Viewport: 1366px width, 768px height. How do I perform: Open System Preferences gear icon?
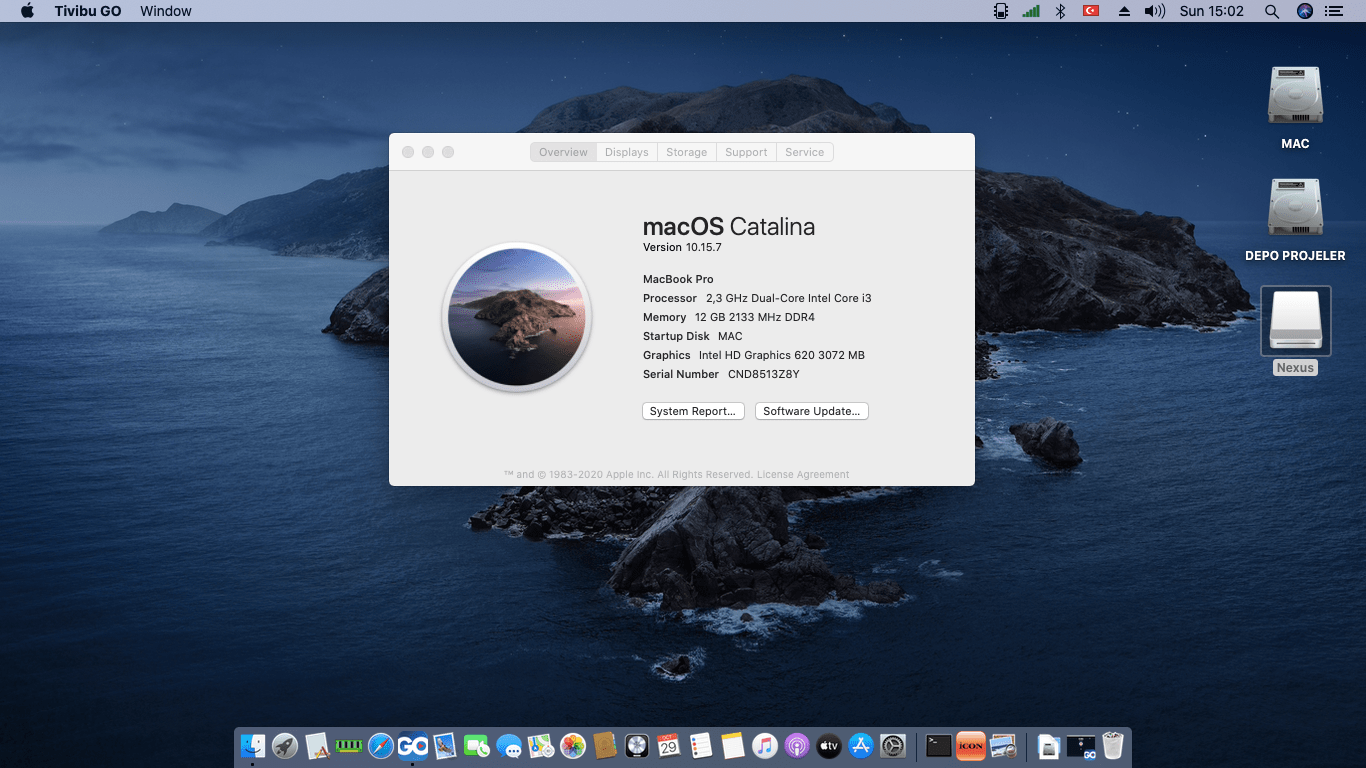pyautogui.click(x=893, y=746)
